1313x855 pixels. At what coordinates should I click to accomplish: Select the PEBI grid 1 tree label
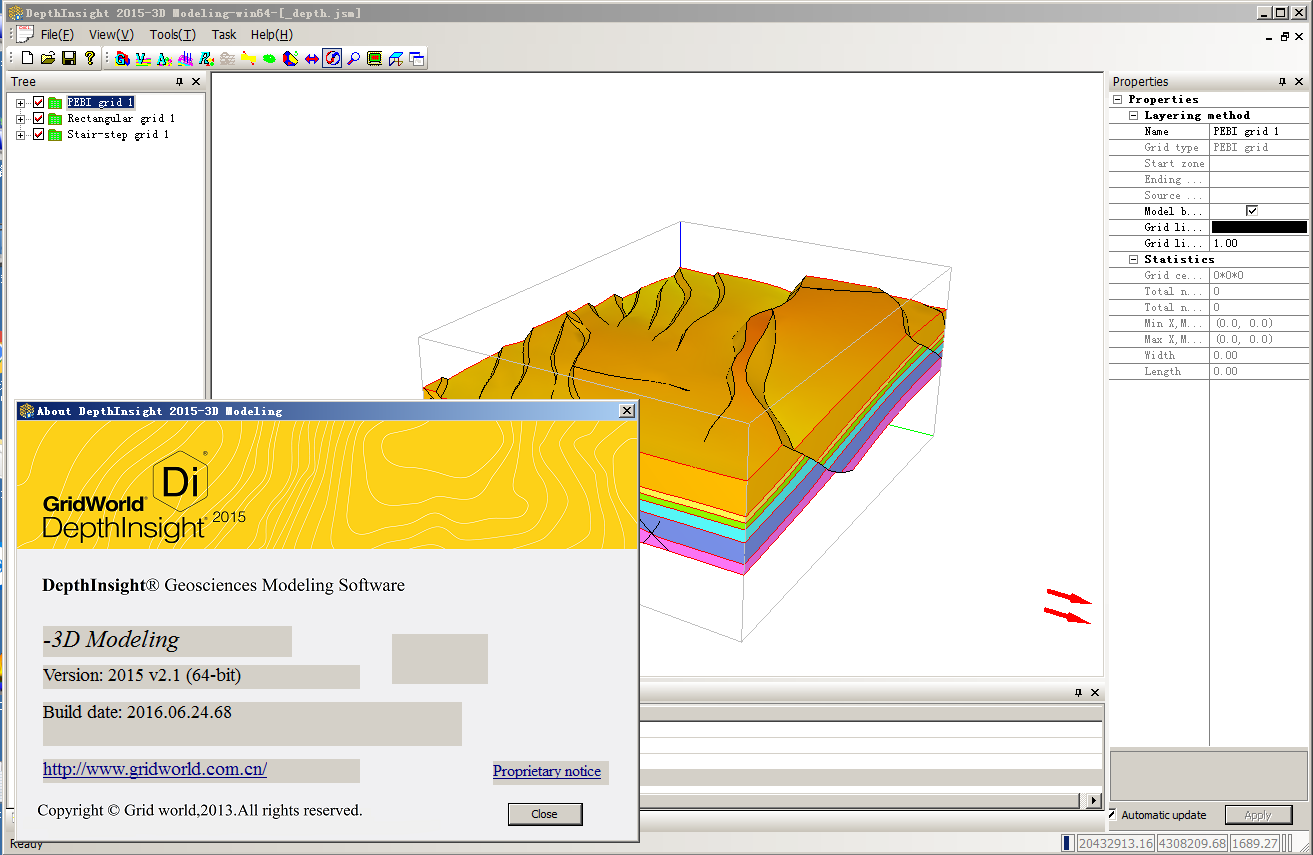(100, 103)
